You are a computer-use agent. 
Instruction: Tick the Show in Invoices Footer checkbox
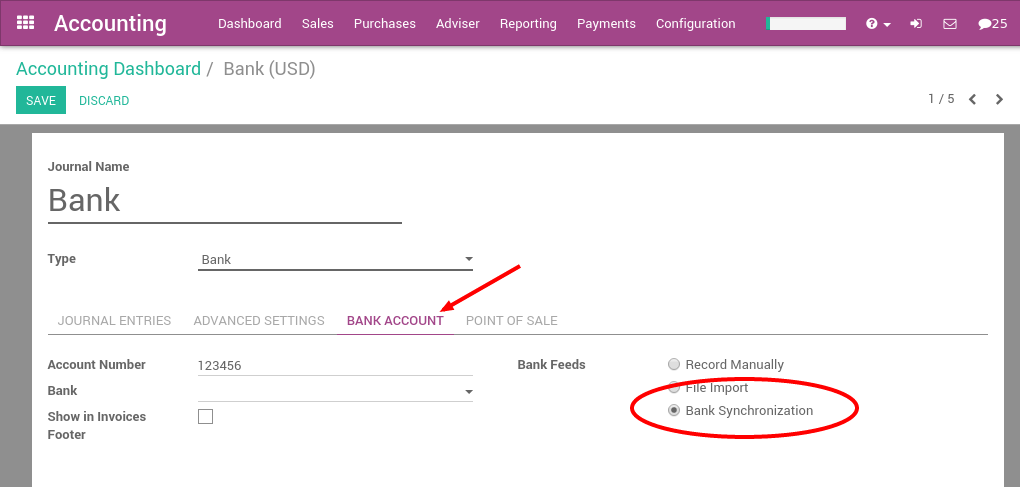coord(206,417)
